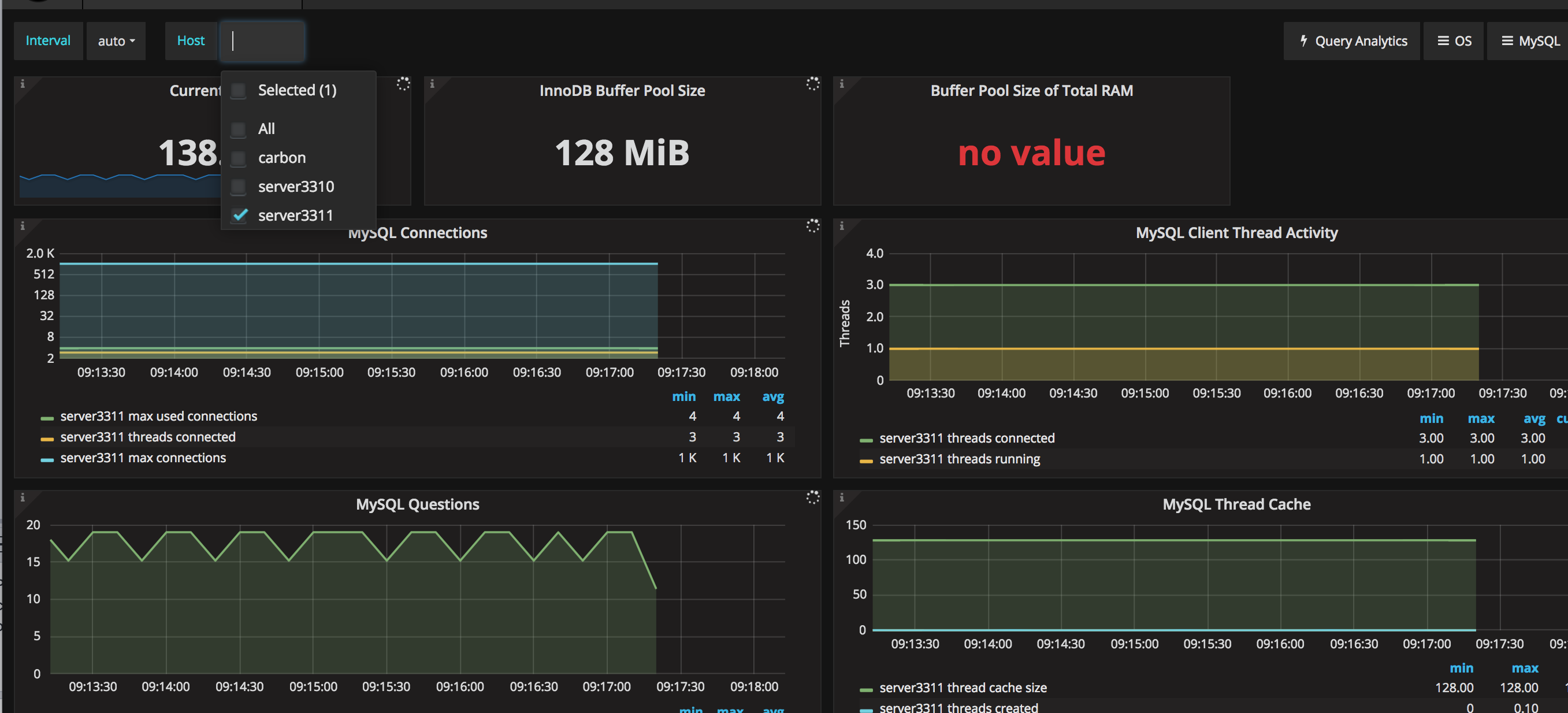Click yellow swatch for Connections threads connected
This screenshot has height=713, width=1568.
point(47,439)
